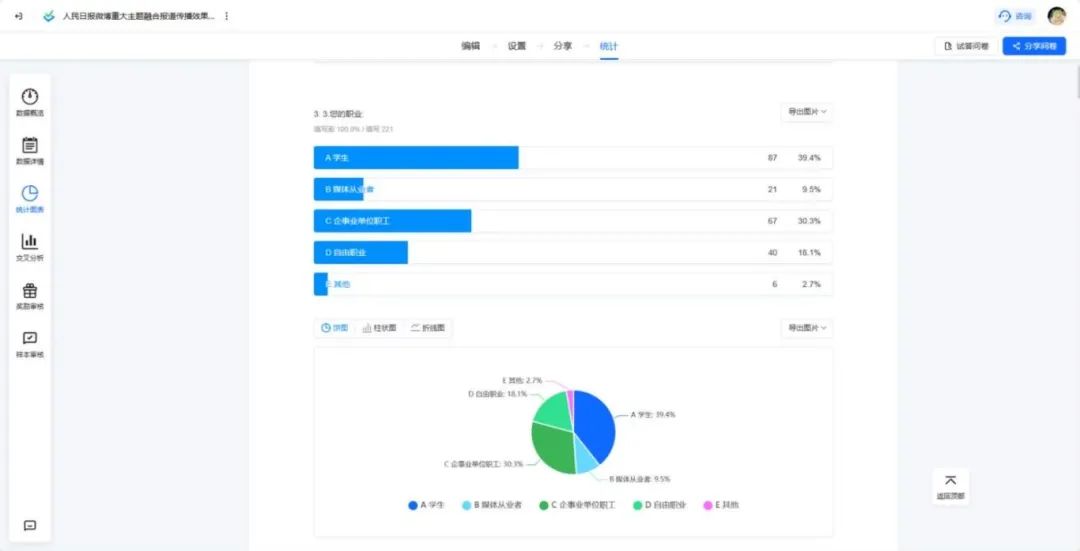Switch chart type to 饼图 pie chart

pos(335,328)
